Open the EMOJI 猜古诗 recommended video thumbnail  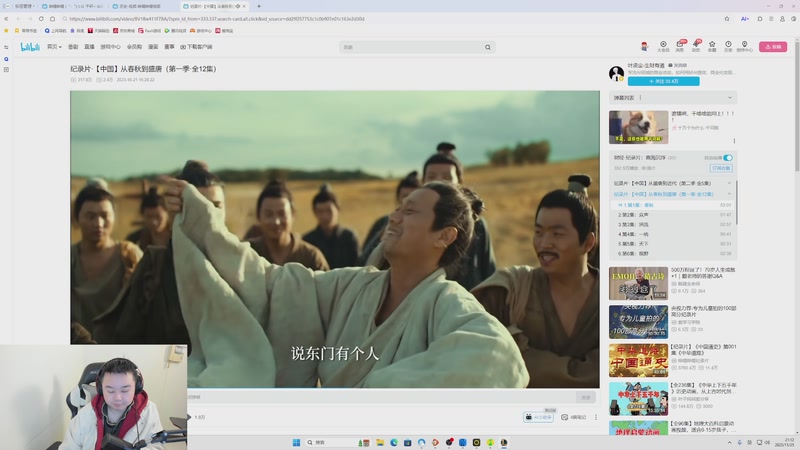pos(638,283)
